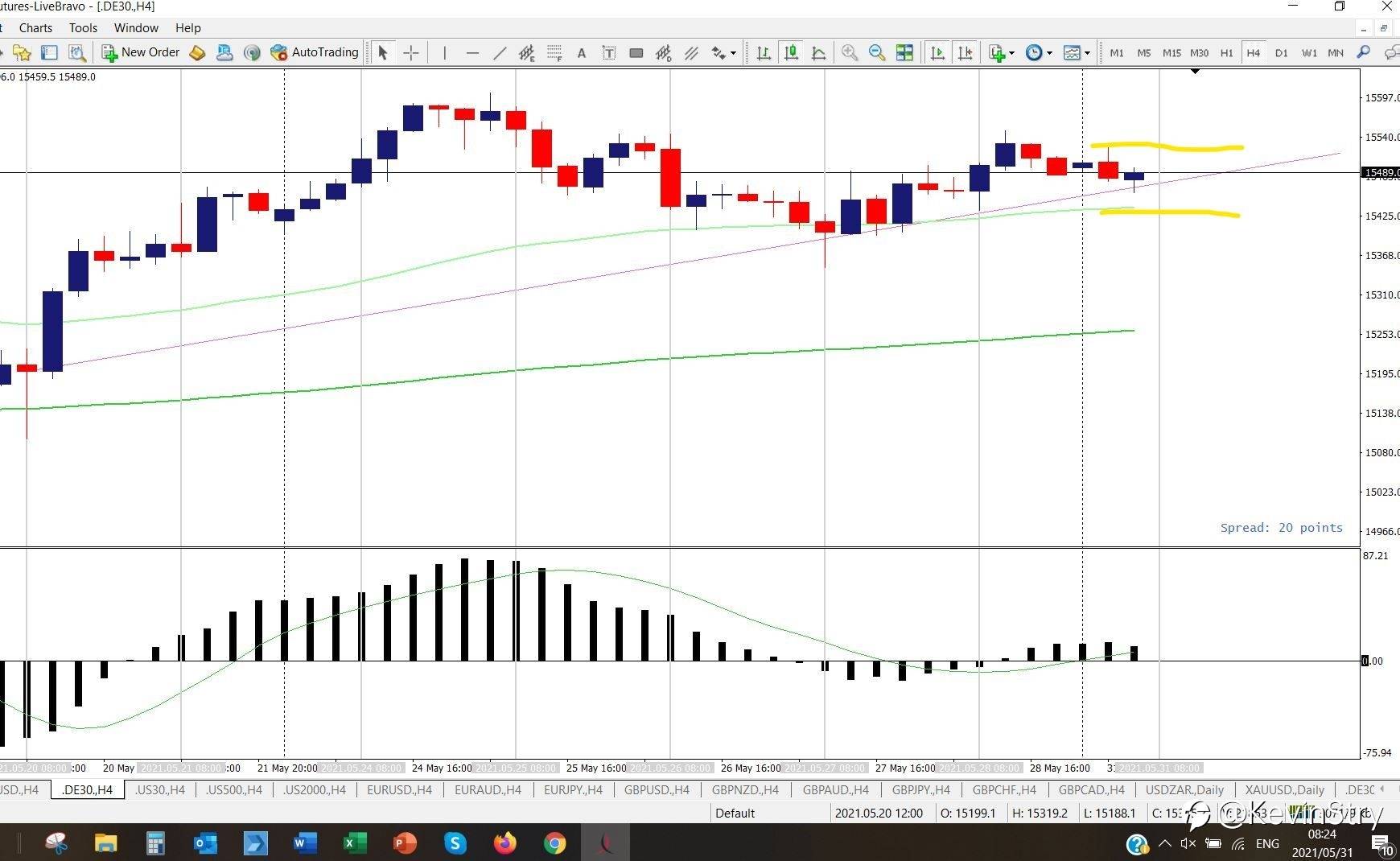Expand the Periods clock dropdown arrow

click(x=1049, y=53)
